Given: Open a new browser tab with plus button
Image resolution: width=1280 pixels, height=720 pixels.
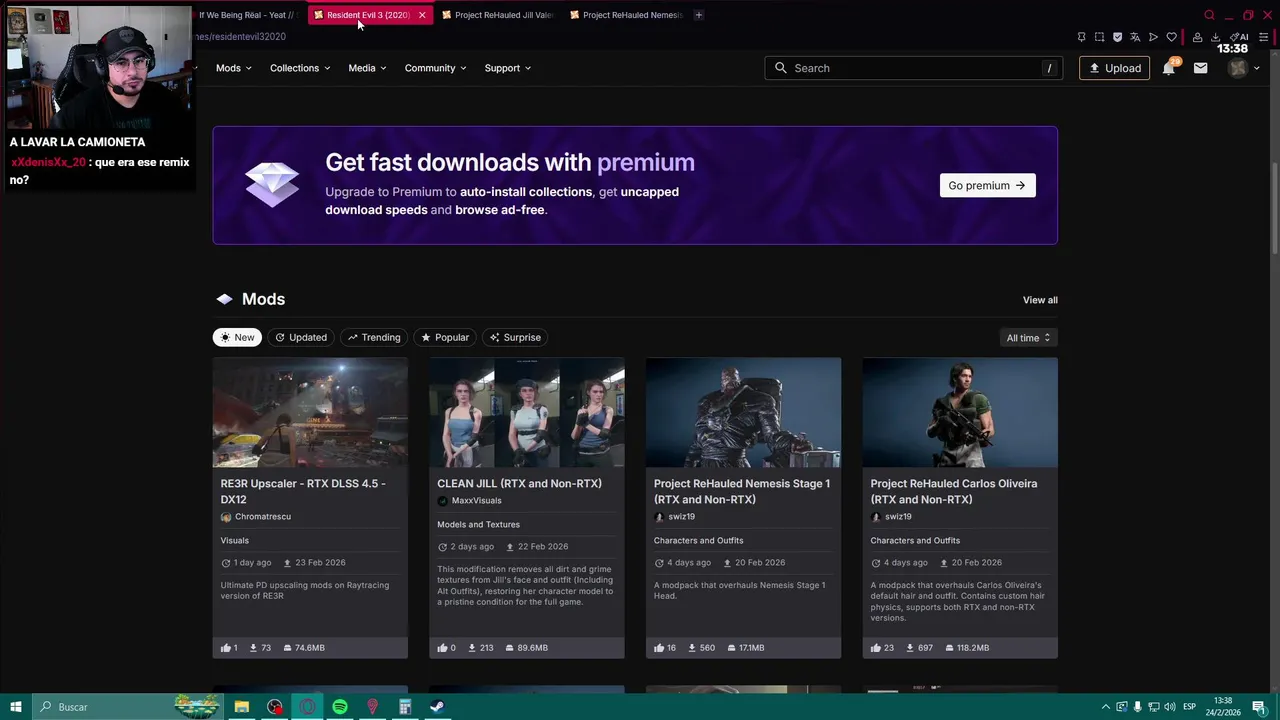Looking at the screenshot, I should pos(699,15).
